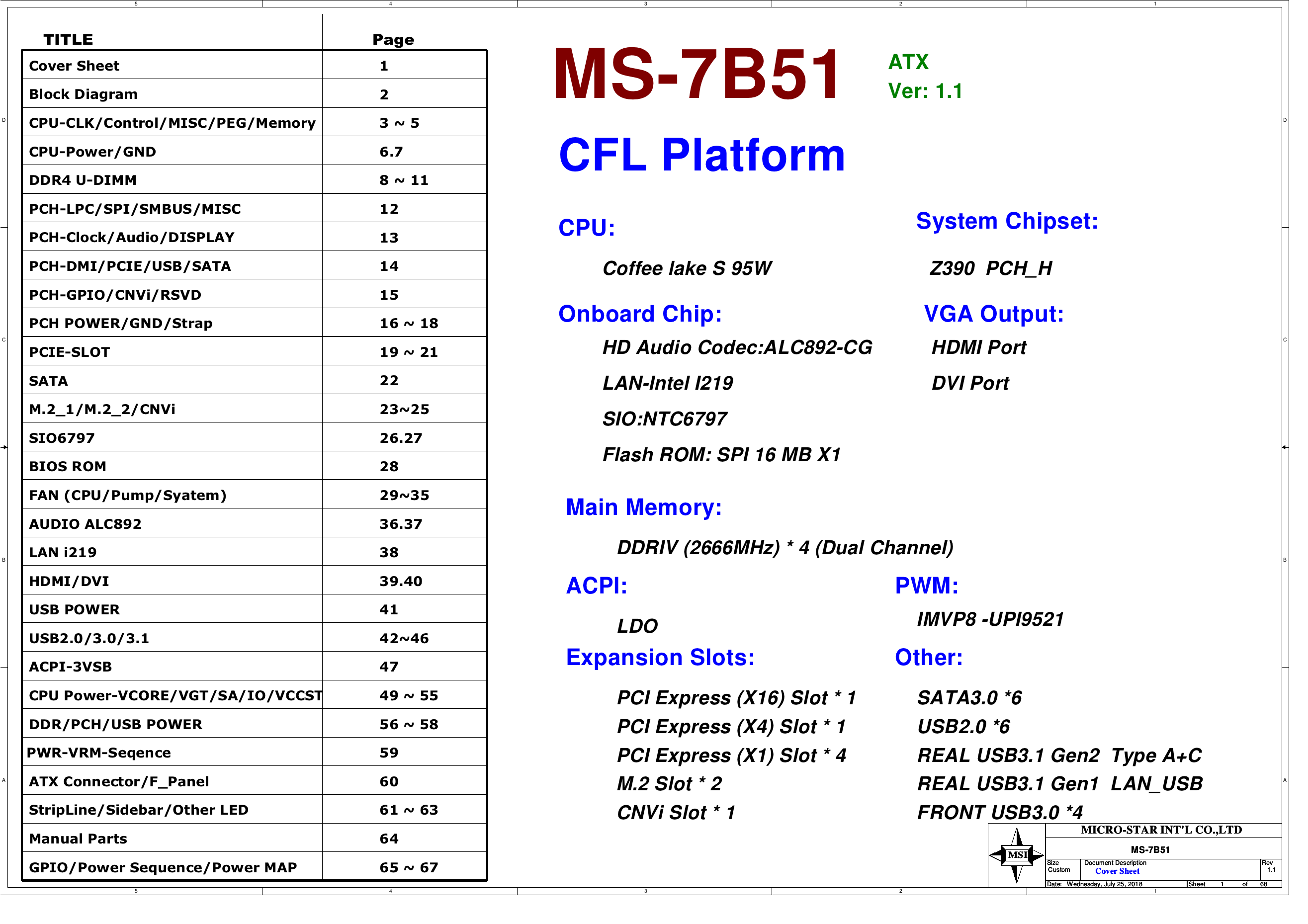Click the page range '8 ~ 11'
The image size is (1308, 924).
point(404,180)
